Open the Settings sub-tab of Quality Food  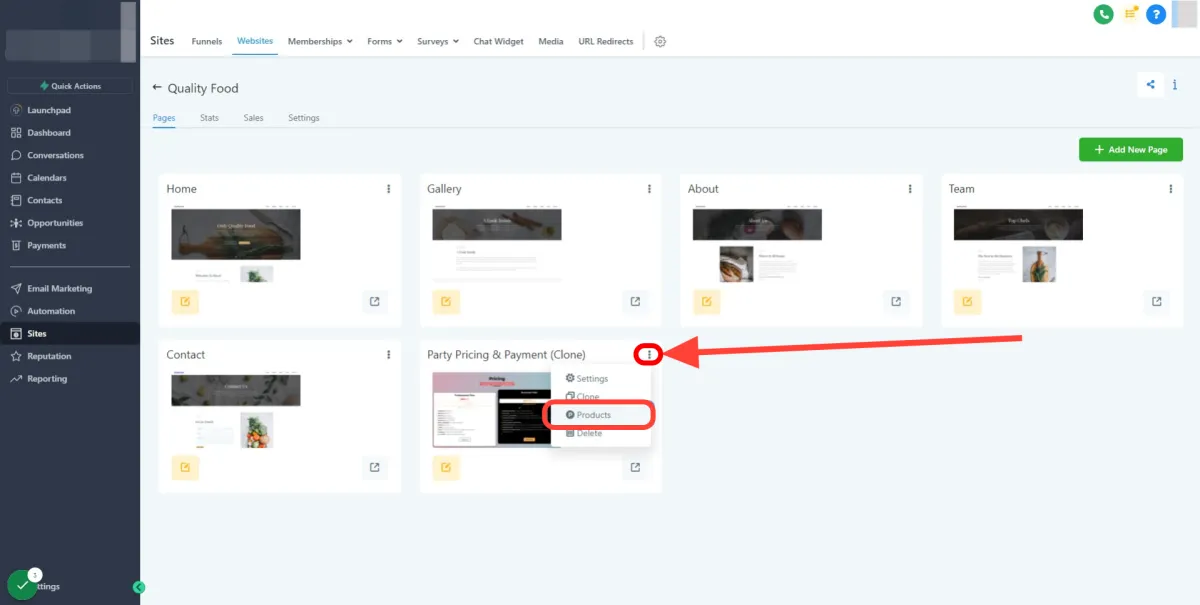pyautogui.click(x=304, y=118)
